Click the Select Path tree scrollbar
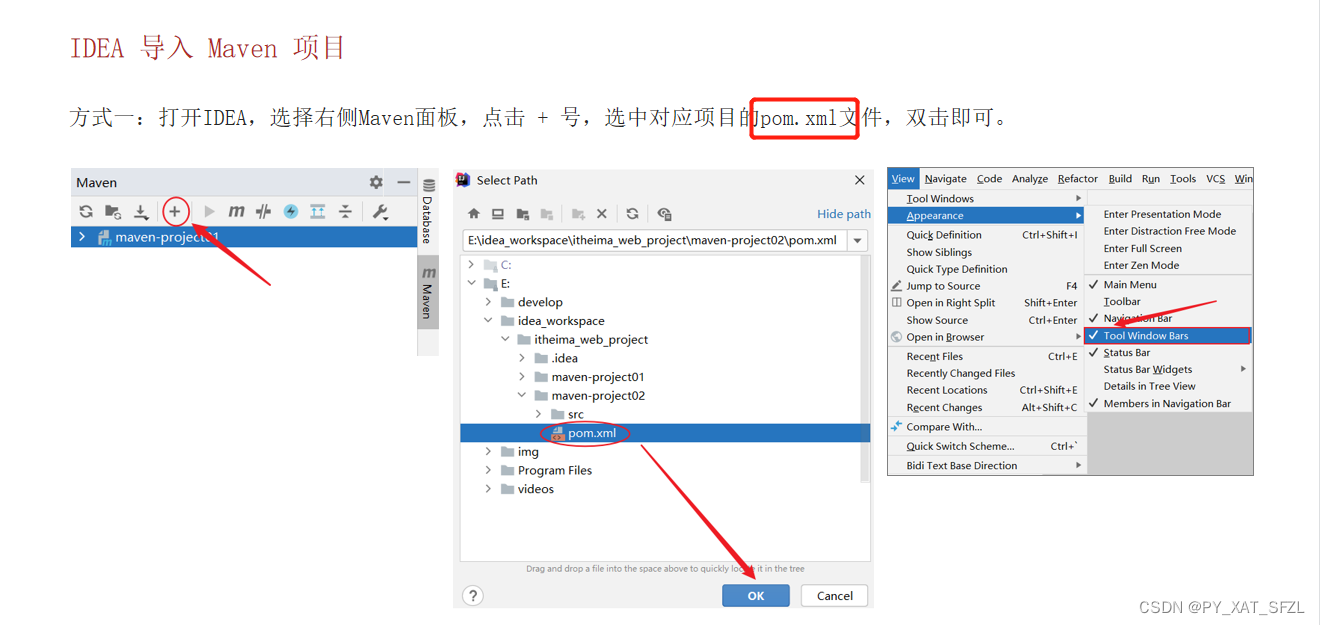Image resolution: width=1320 pixels, height=625 pixels. 865,370
